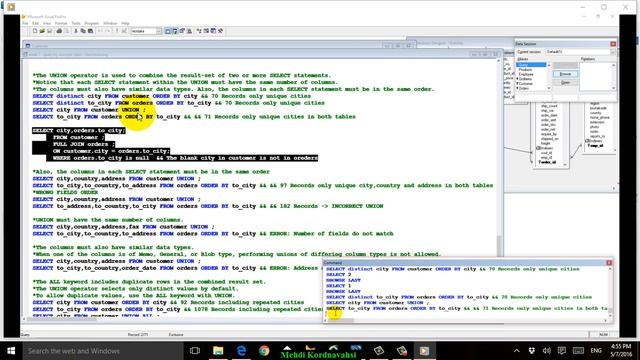Open the Tools menu
This screenshot has width=640, height=360.
(x=76, y=23)
